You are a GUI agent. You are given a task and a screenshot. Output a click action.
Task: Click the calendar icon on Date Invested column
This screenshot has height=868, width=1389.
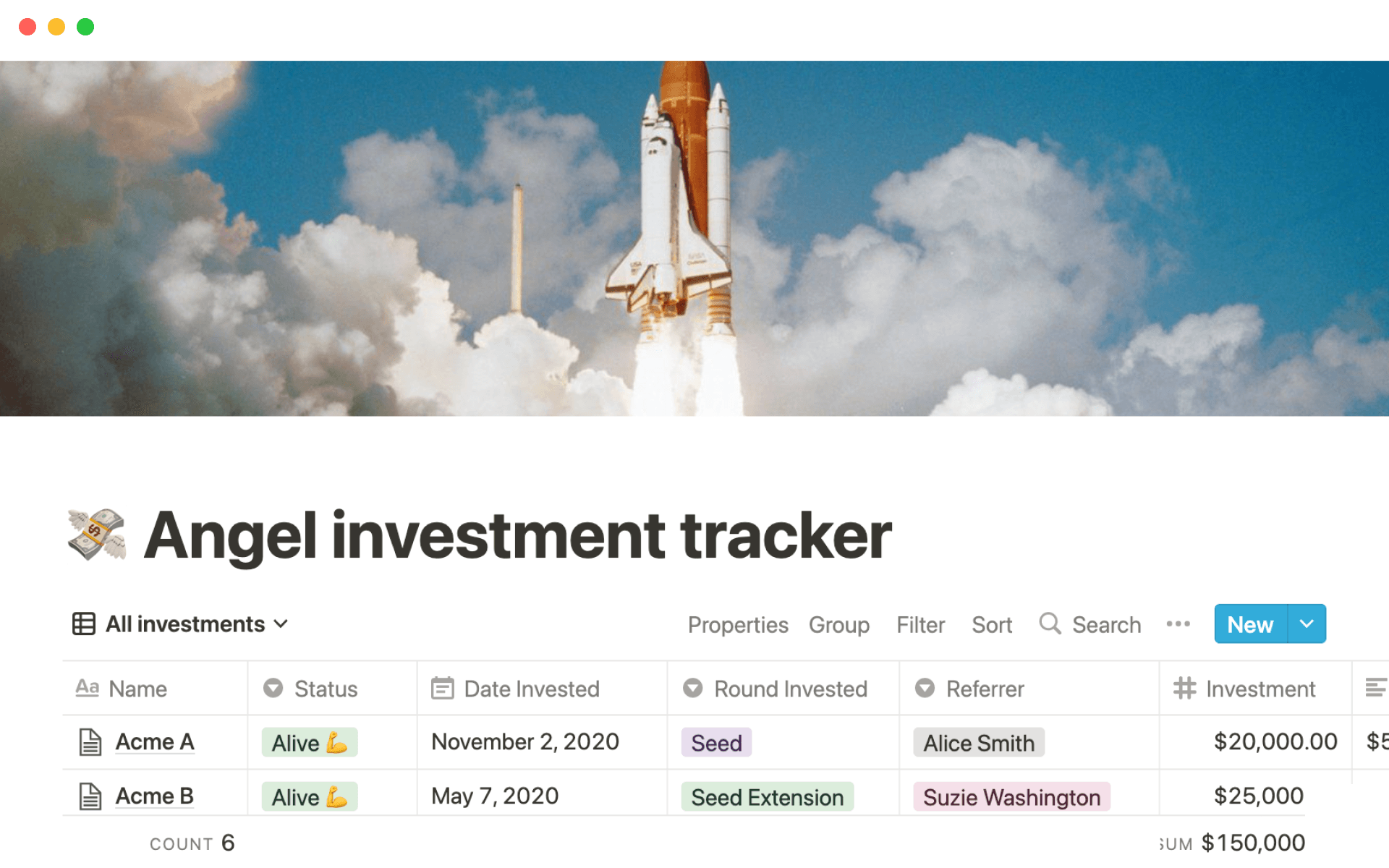coord(442,689)
